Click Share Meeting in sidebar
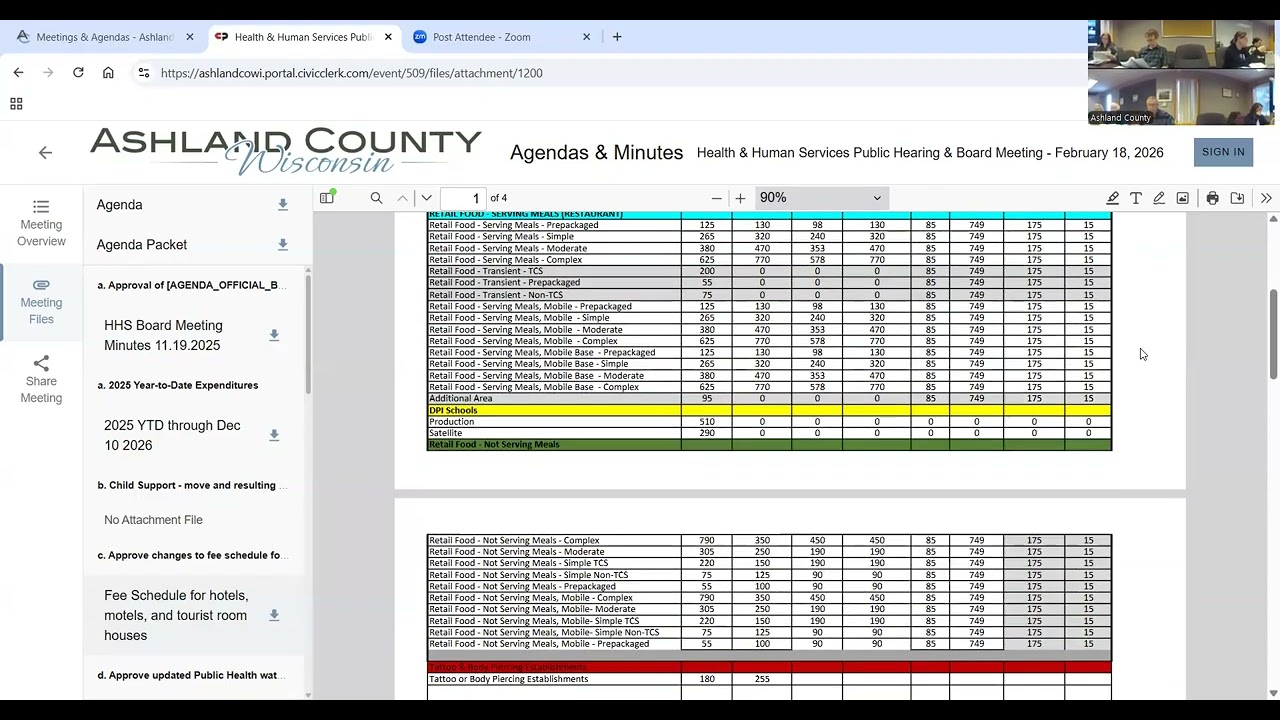 point(41,380)
